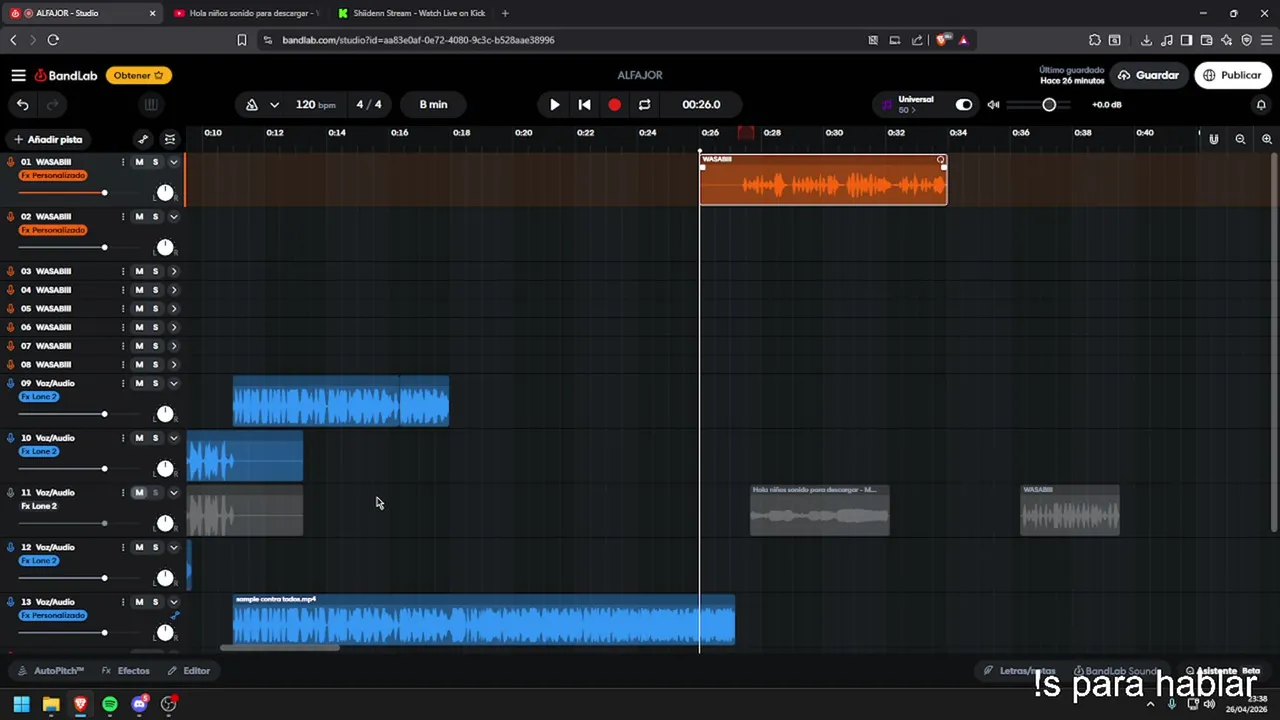
Task: Zoom in the timeline
Action: pyautogui.click(x=1267, y=139)
